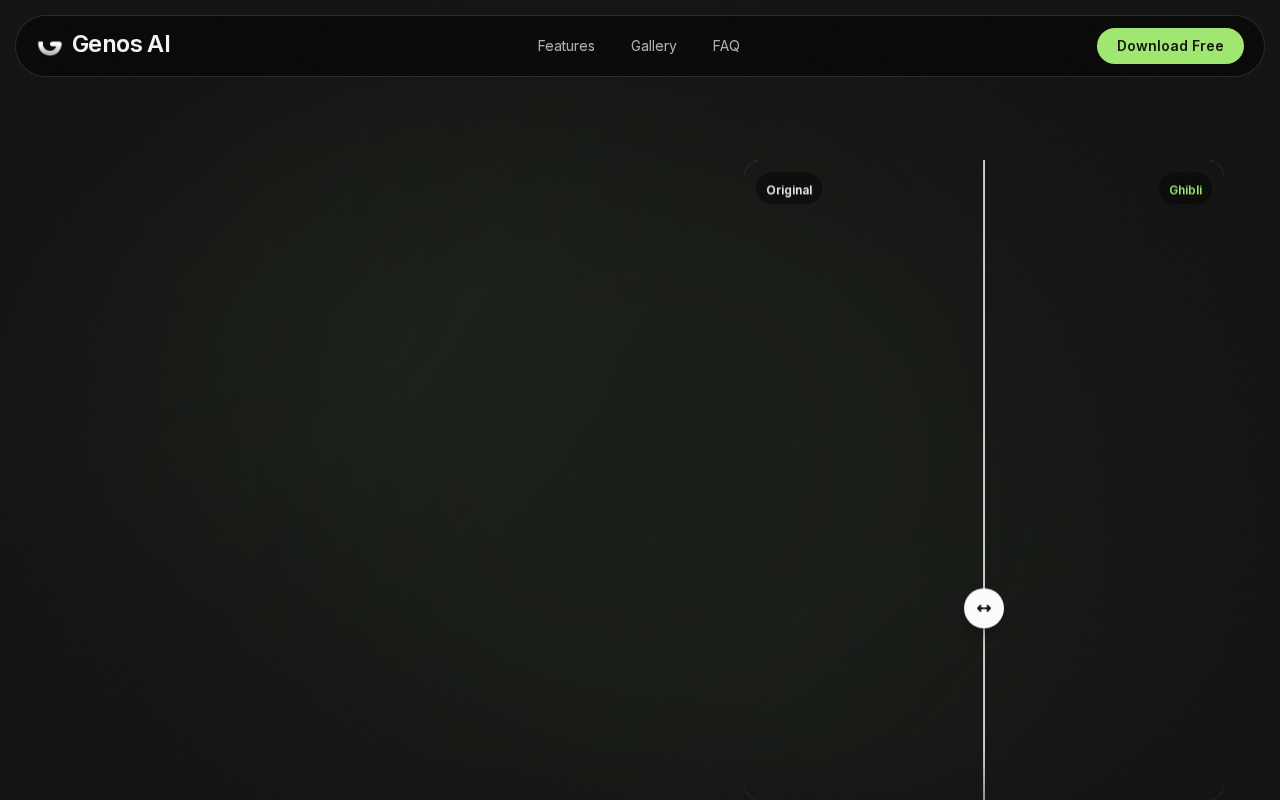Viewport: 1280px width, 800px height.
Task: Click the Download Free button
Action: pos(1170,46)
